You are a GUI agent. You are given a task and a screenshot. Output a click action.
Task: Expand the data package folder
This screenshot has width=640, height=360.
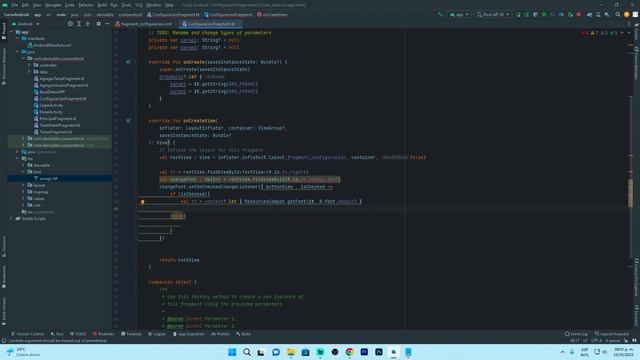(29, 72)
